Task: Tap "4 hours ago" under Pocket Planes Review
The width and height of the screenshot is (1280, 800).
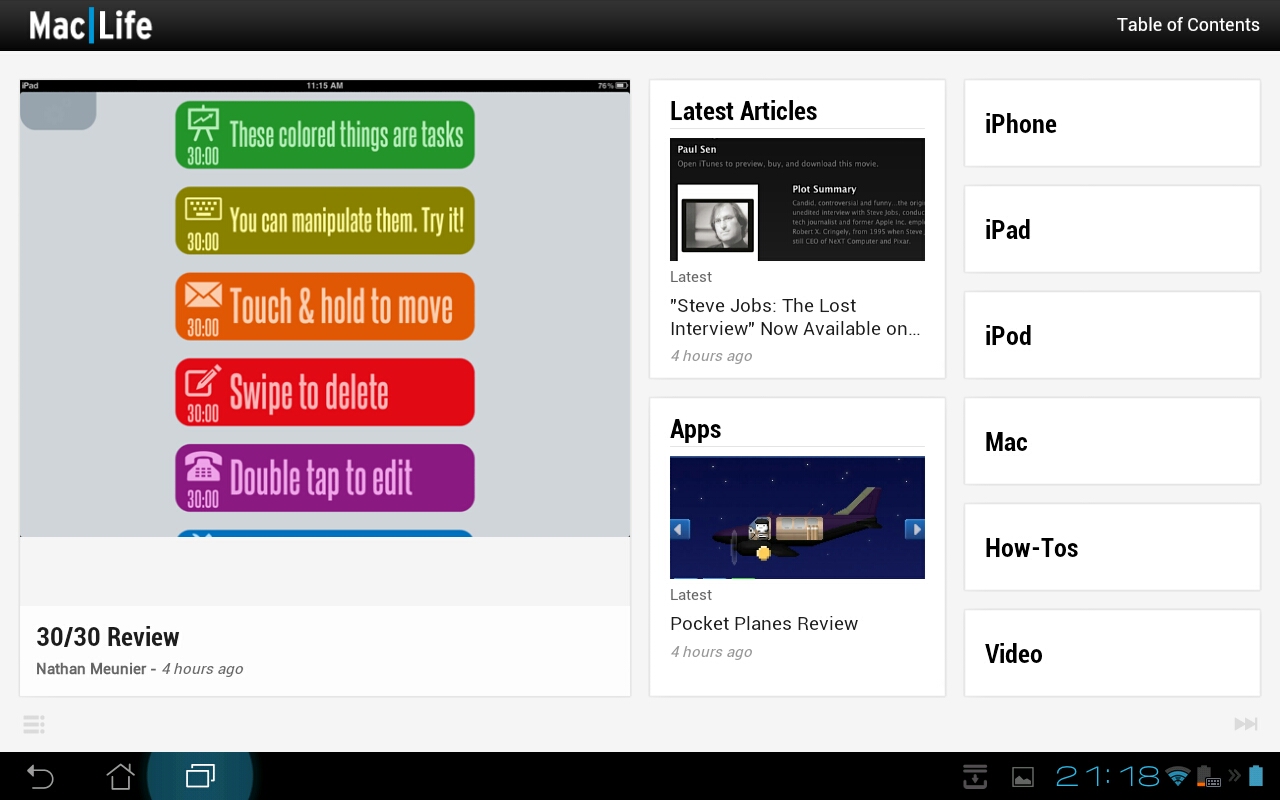Action: click(711, 652)
